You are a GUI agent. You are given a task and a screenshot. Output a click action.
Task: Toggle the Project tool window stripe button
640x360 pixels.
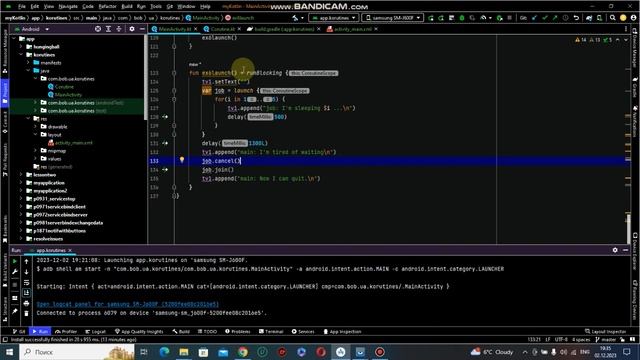[5, 93]
